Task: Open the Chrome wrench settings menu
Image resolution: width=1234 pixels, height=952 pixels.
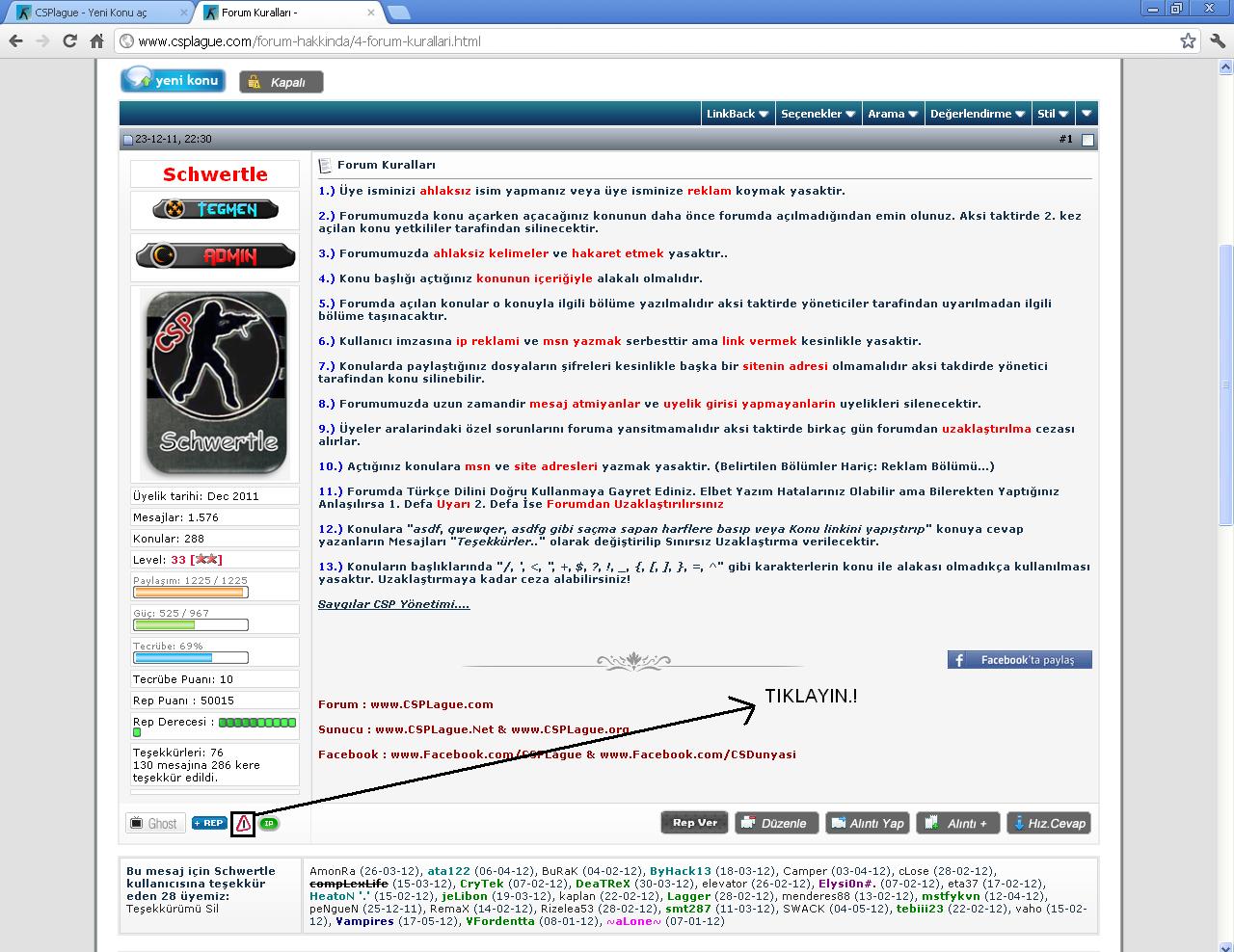Action: (1217, 40)
